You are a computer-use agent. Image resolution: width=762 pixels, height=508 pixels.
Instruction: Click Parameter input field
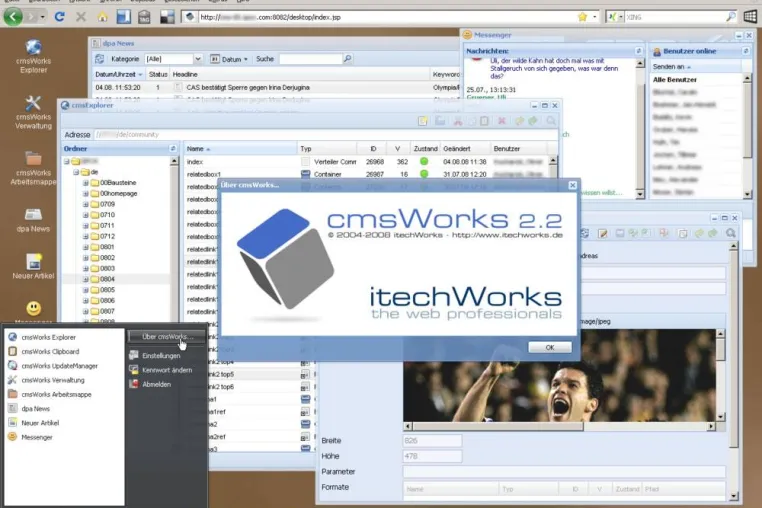(x=564, y=472)
